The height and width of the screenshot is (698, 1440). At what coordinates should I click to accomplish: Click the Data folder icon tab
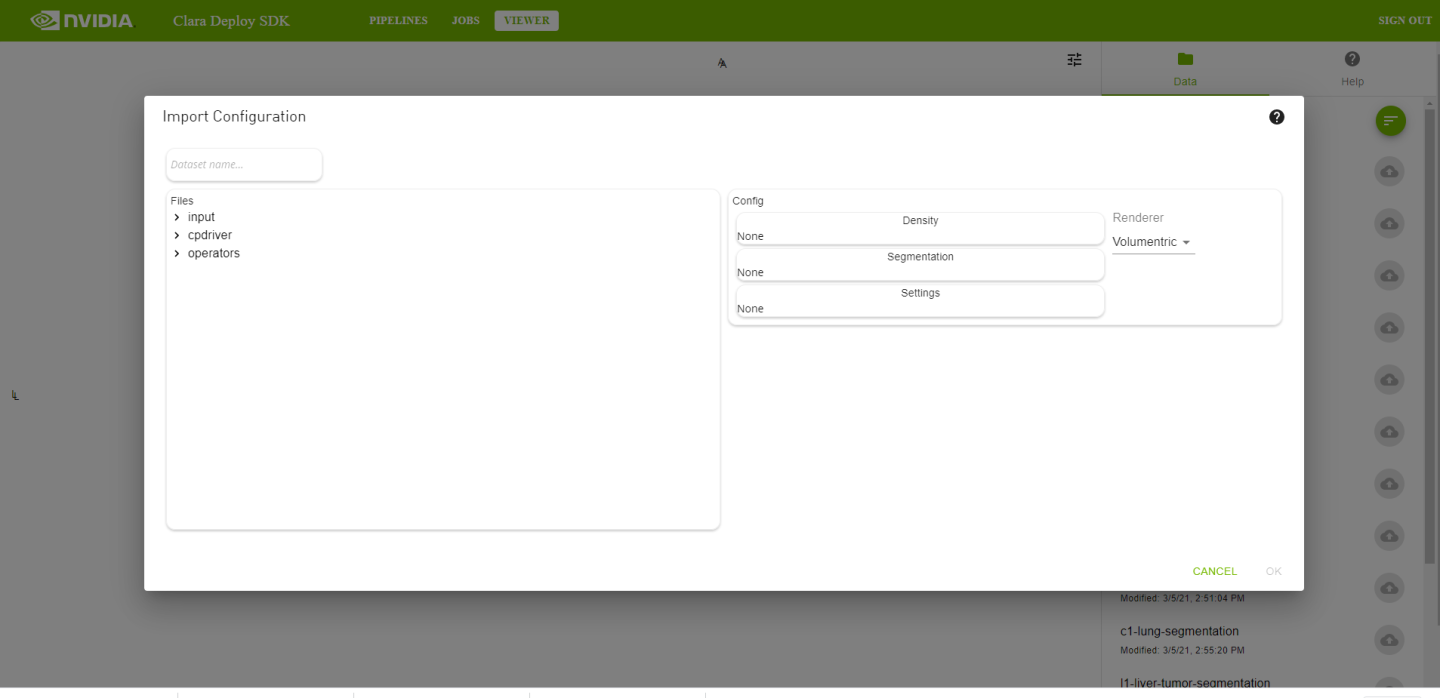pos(1185,68)
